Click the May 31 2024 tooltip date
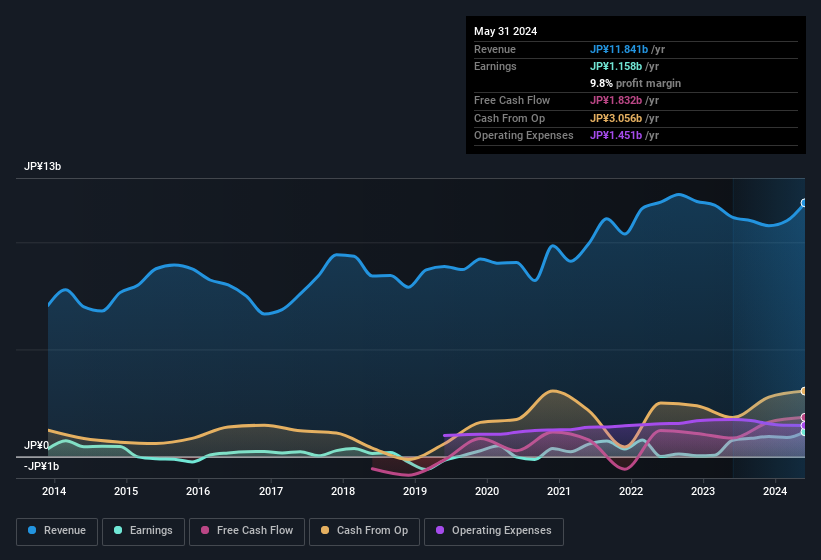This screenshot has height=560, width=821. pyautogui.click(x=505, y=31)
